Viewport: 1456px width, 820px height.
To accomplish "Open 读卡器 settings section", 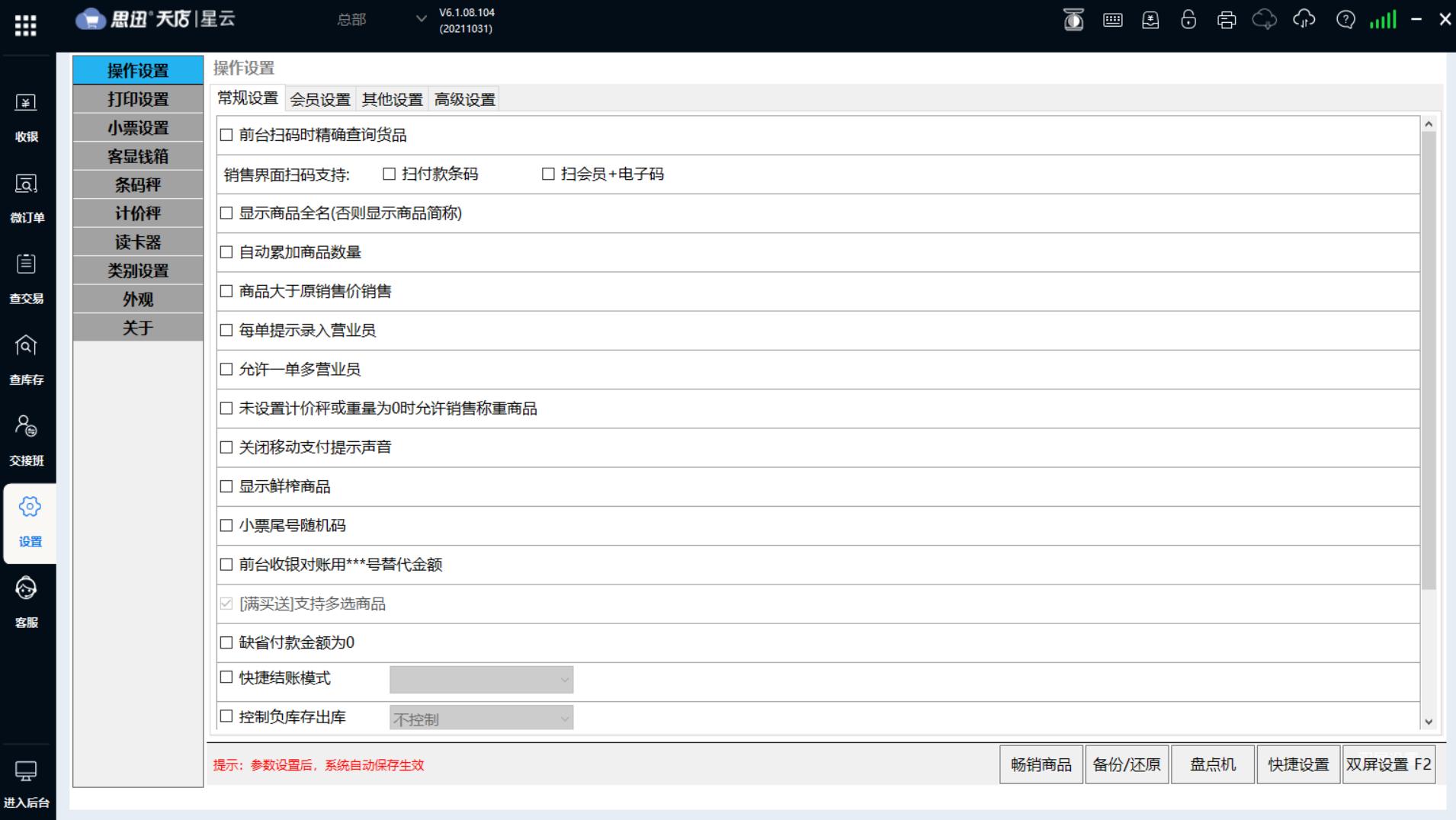I will point(138,242).
